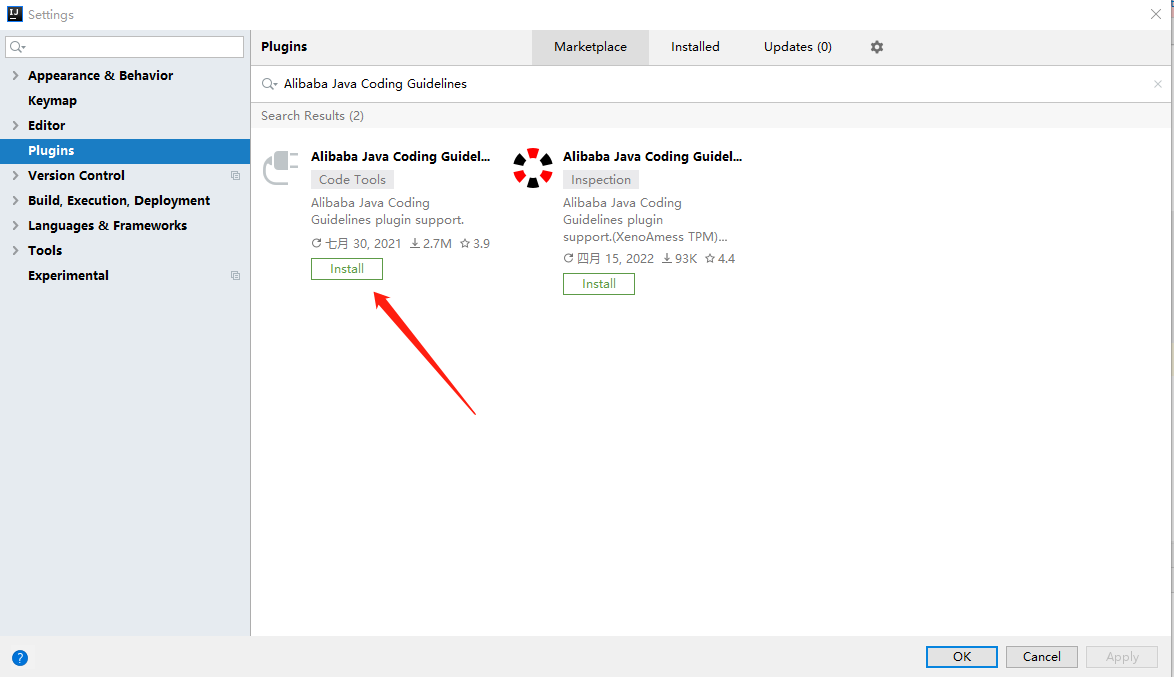Click the 93K downloads count
1174x677 pixels.
click(x=679, y=258)
